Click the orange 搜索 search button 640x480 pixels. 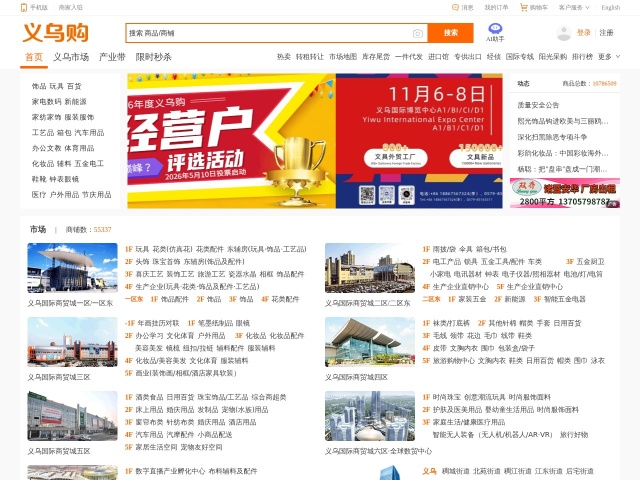point(451,33)
